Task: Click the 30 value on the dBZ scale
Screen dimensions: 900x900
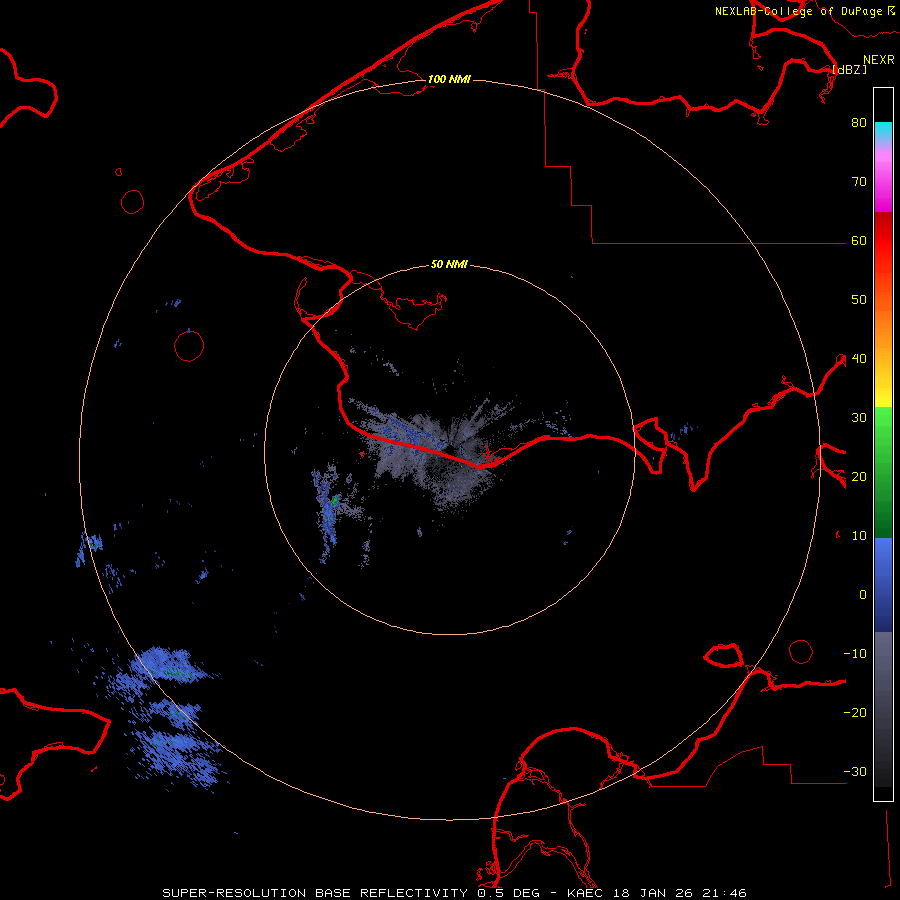Action: click(x=859, y=418)
